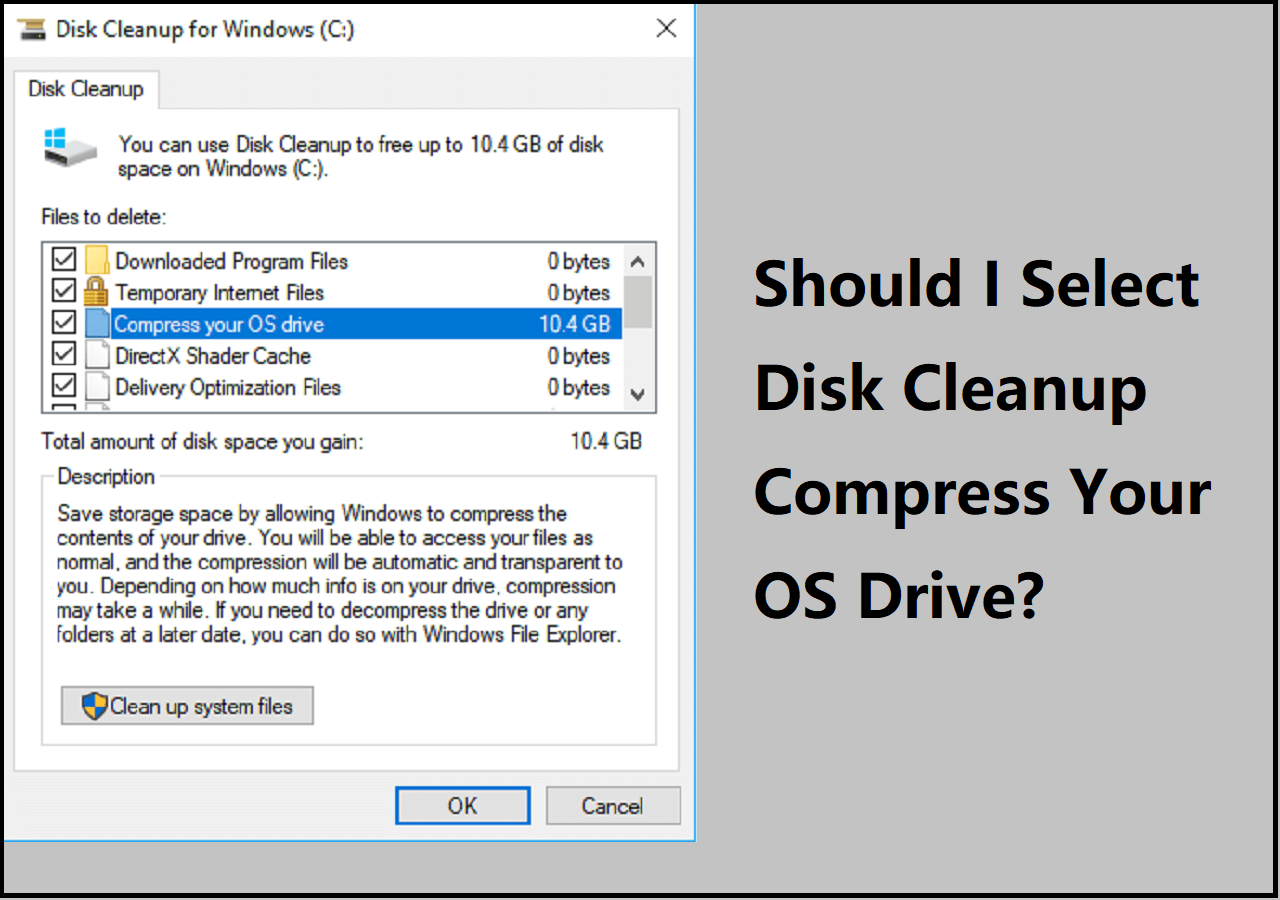Click the Cancel button

coord(612,806)
